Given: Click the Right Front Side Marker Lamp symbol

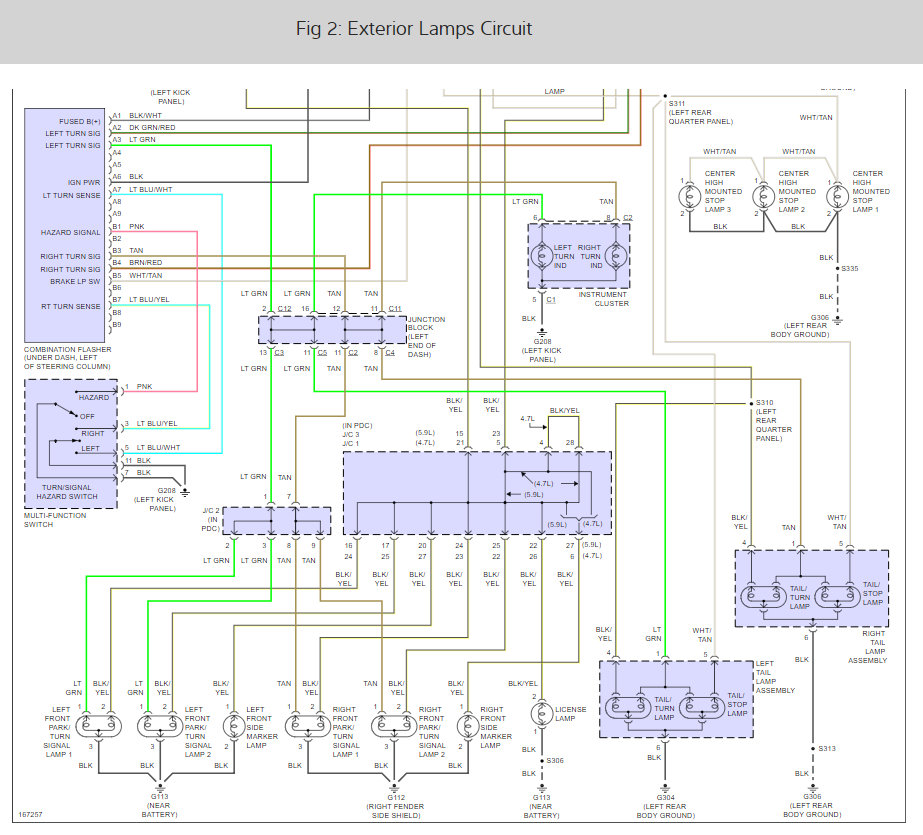Looking at the screenshot, I should pyautogui.click(x=468, y=726).
